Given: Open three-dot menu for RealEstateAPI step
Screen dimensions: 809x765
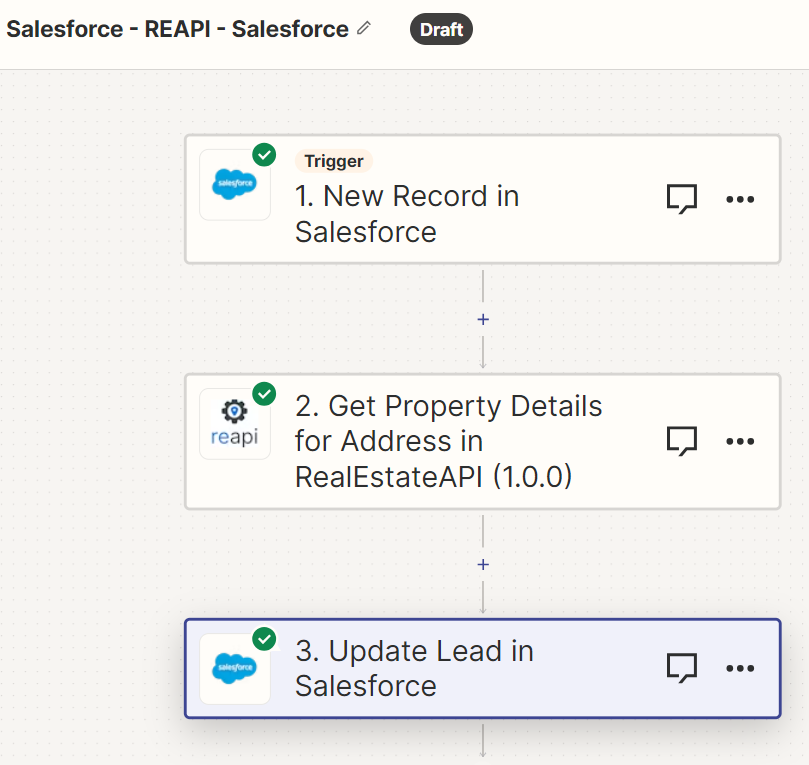Looking at the screenshot, I should 740,441.
